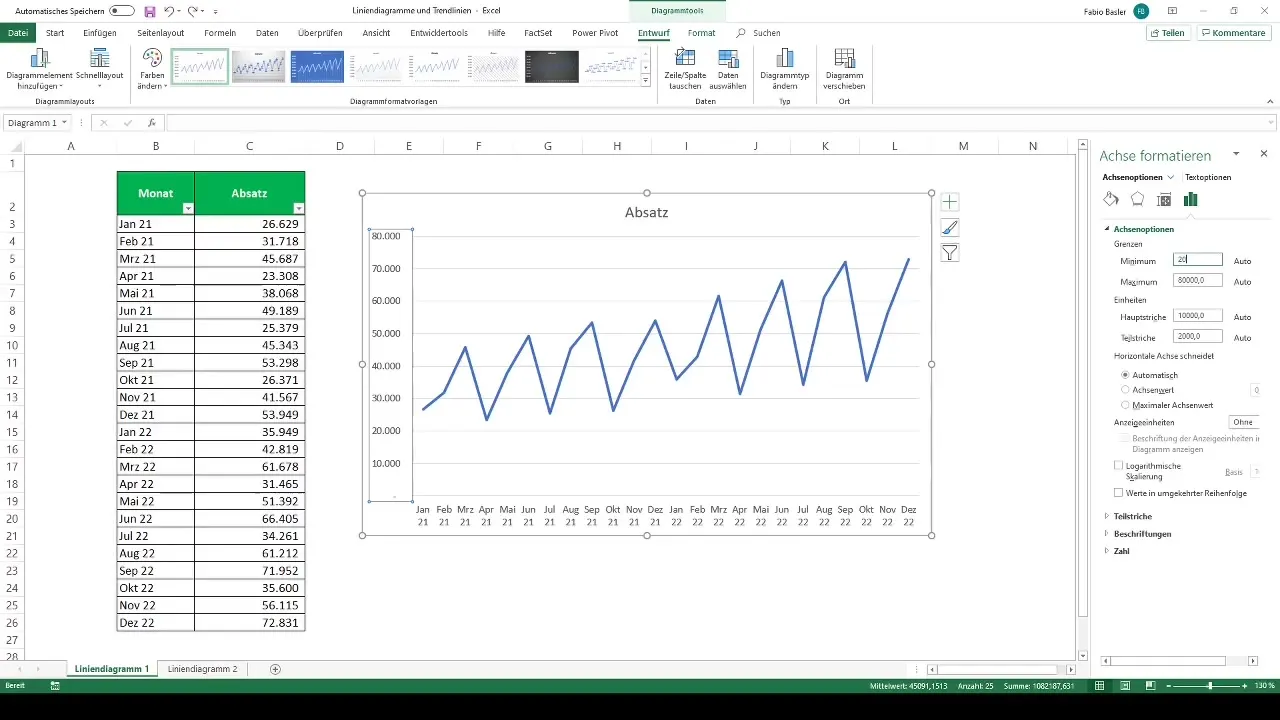The height and width of the screenshot is (720, 1280).
Task: Open Name Box dropdown arrow
Action: pos(65,123)
